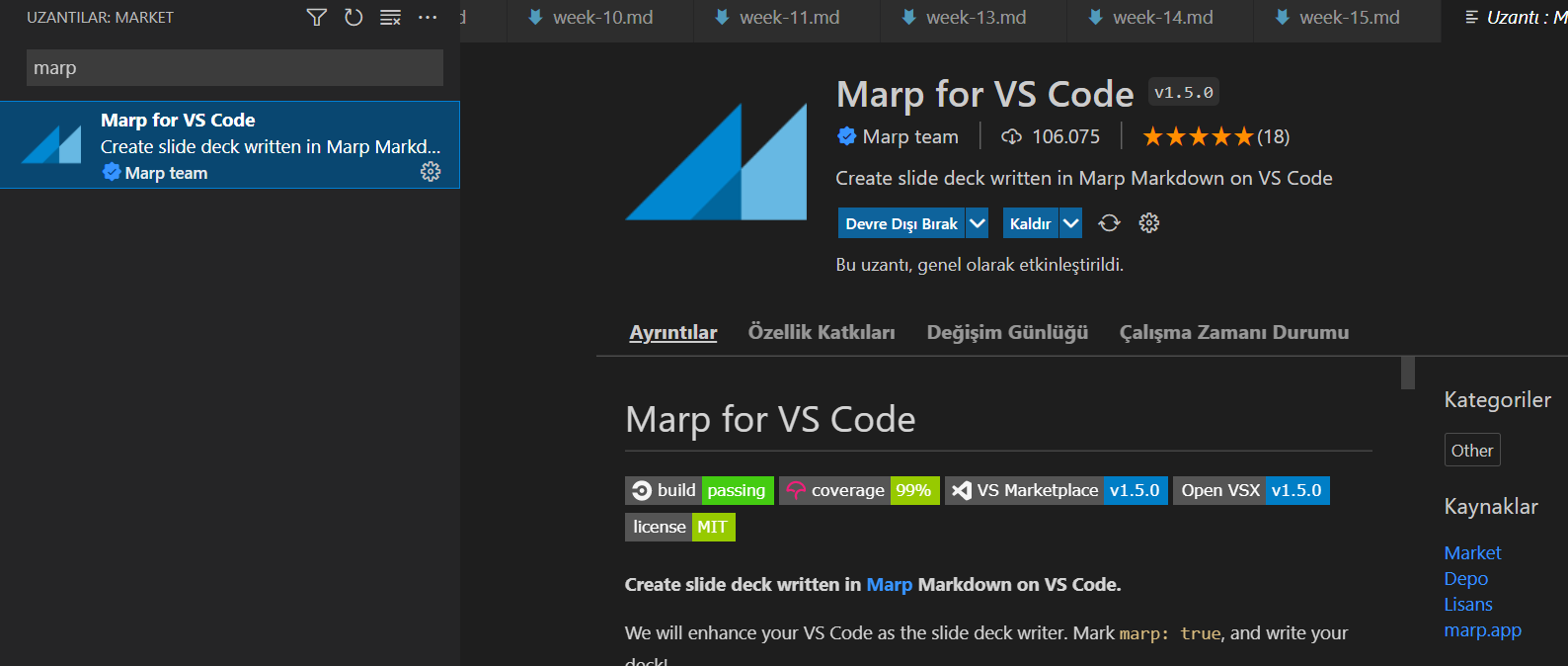Open the marp.app website link
This screenshot has height=666, width=1568.
pos(1483,630)
